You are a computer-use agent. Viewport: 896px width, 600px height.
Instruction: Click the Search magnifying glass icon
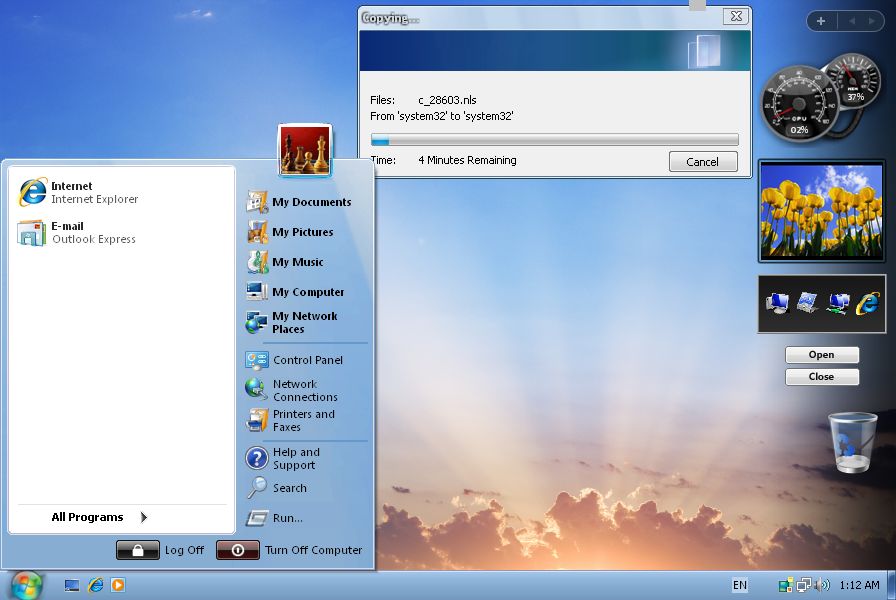[x=257, y=487]
